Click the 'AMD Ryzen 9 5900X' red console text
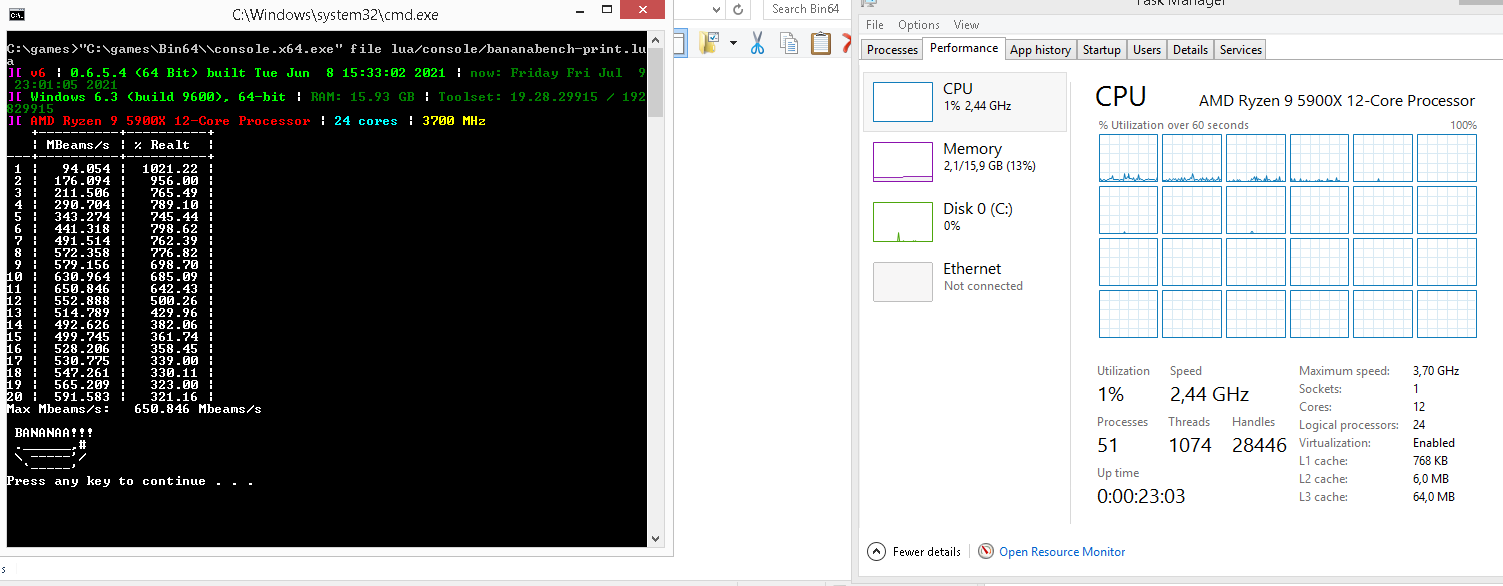The height and width of the screenshot is (586, 1503). click(170, 121)
